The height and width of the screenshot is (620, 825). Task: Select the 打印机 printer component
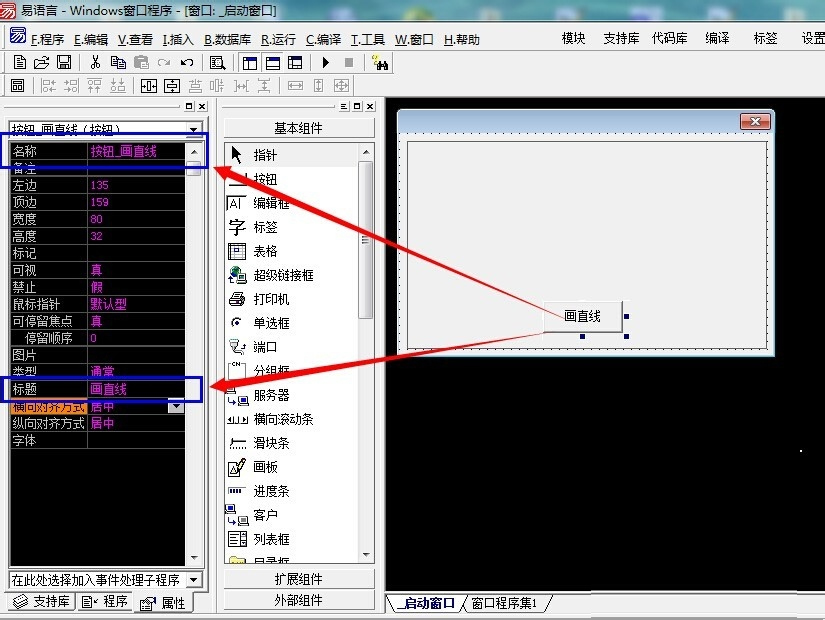(x=270, y=299)
